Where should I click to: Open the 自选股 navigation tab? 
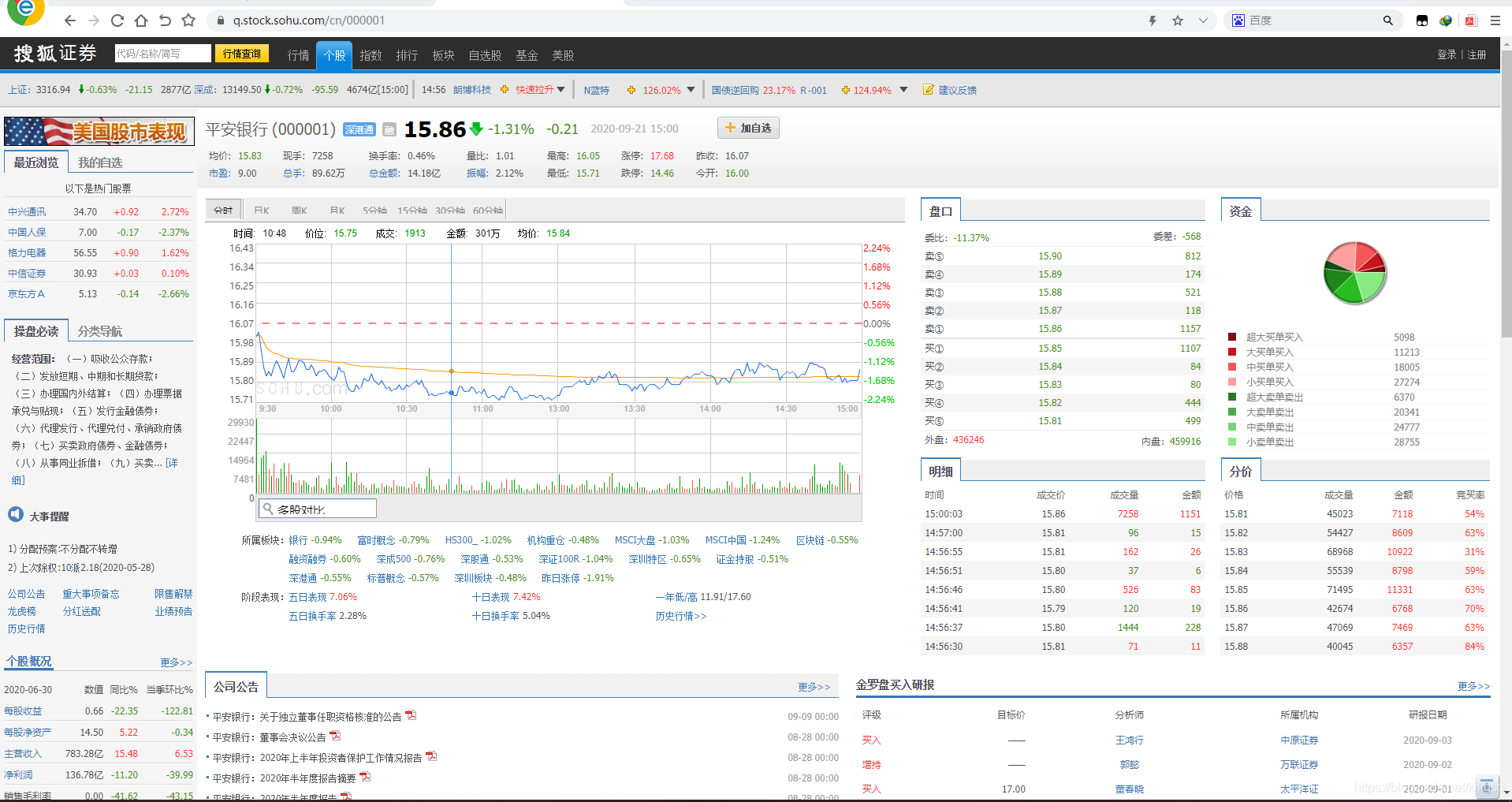pyautogui.click(x=485, y=55)
